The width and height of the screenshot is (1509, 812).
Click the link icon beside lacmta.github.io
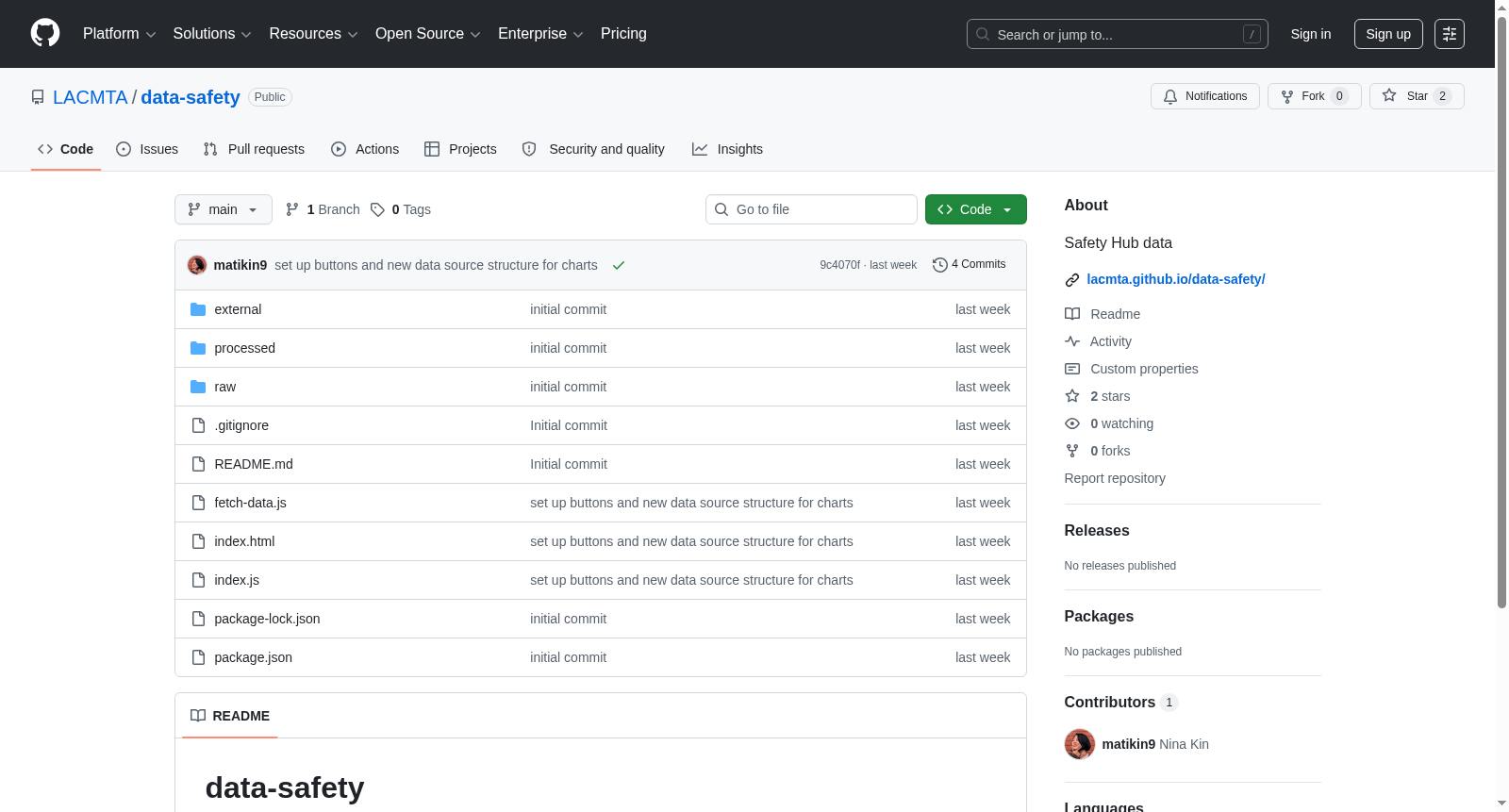coord(1072,280)
